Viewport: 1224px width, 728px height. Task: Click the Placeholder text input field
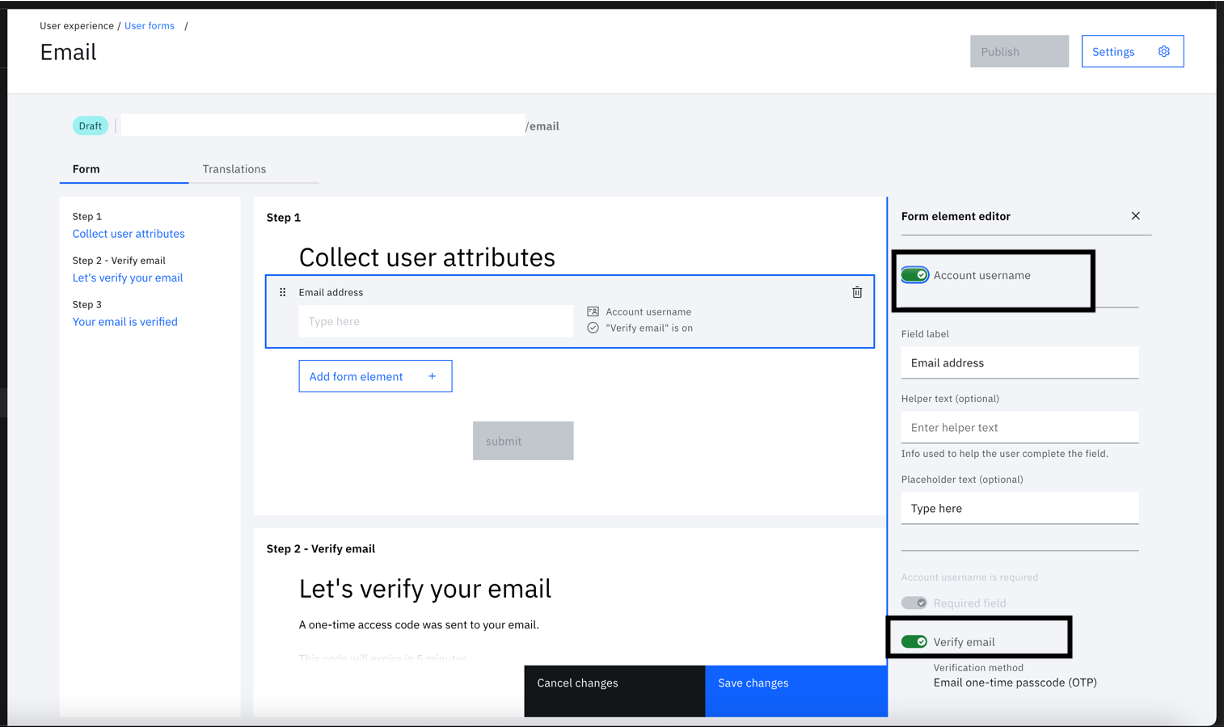[1020, 508]
